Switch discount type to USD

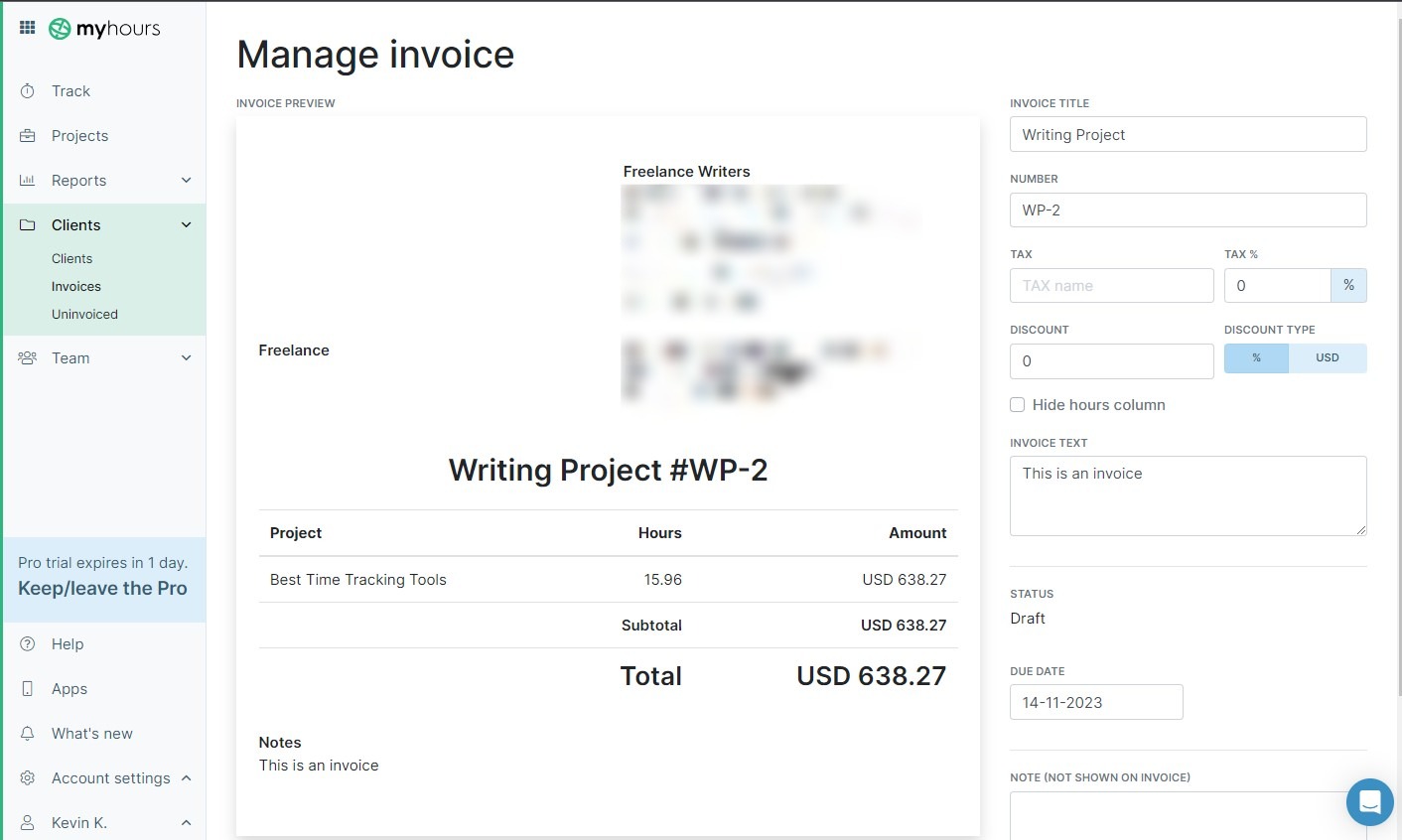click(x=1327, y=358)
